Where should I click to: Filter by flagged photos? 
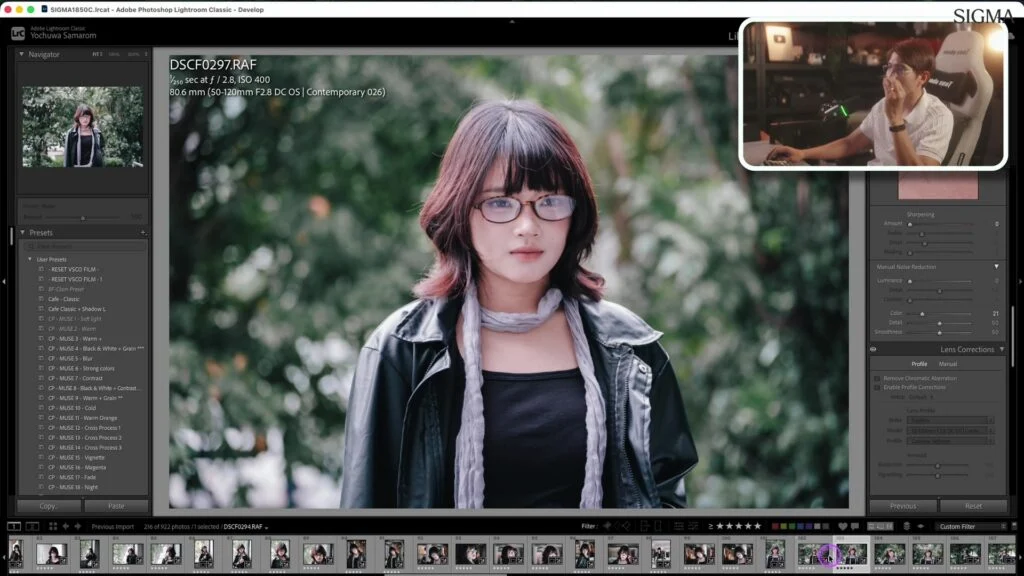[x=607, y=526]
